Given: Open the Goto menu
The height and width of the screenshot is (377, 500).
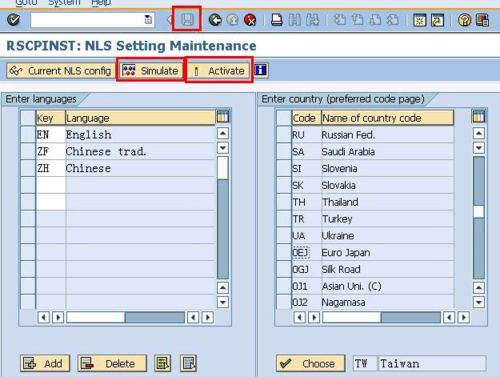Looking at the screenshot, I should click(26, 3).
